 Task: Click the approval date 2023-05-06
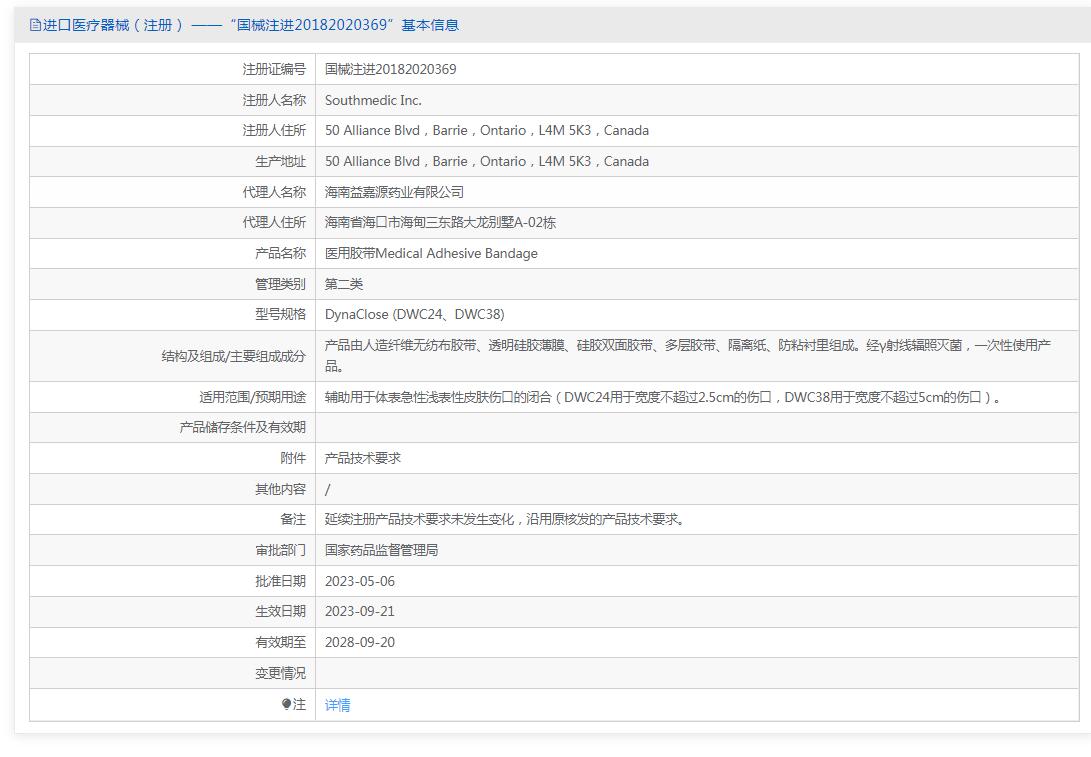point(360,581)
